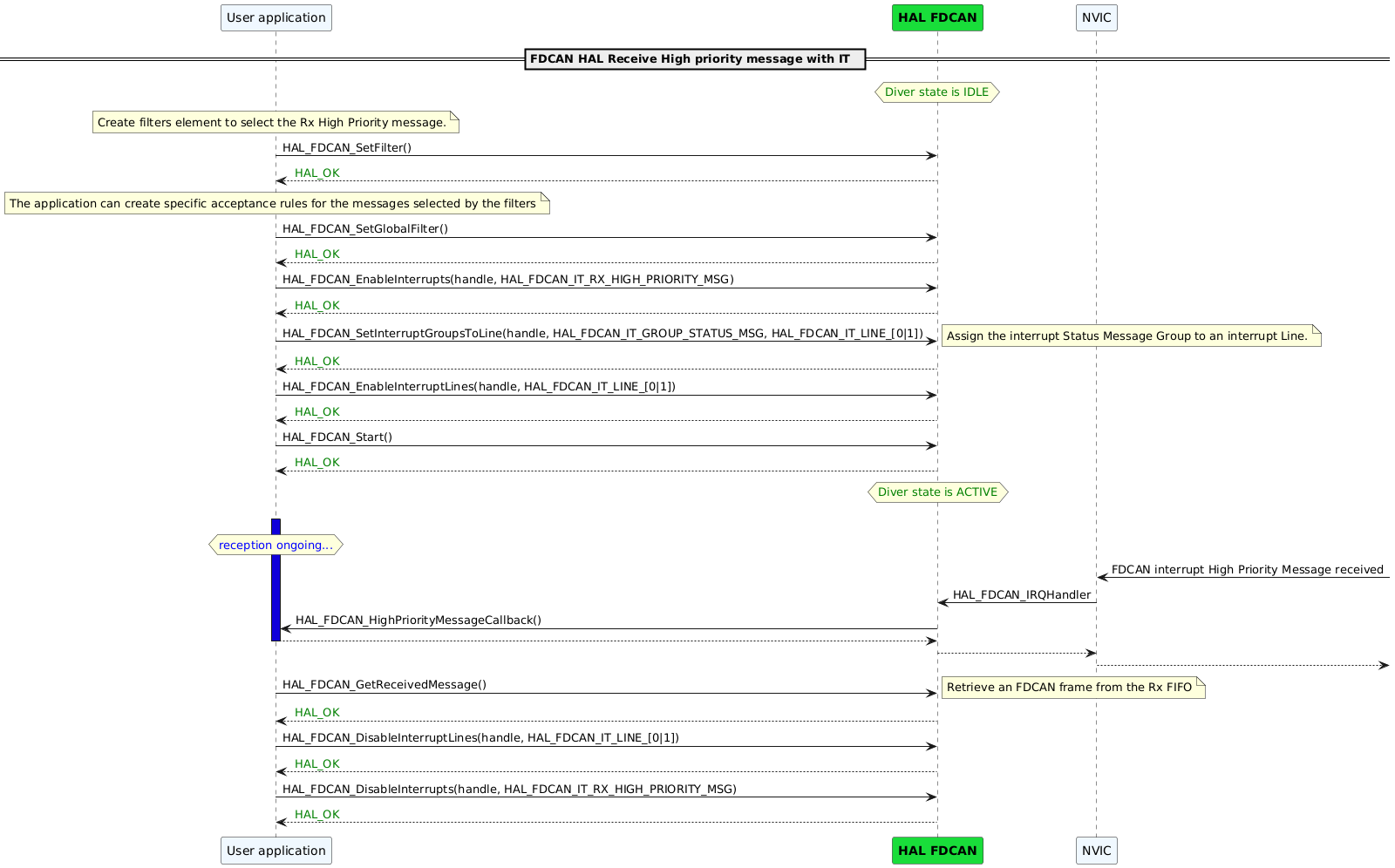Click the HAL_FDCAN_IRQHandler message from NVIC

[1022, 594]
